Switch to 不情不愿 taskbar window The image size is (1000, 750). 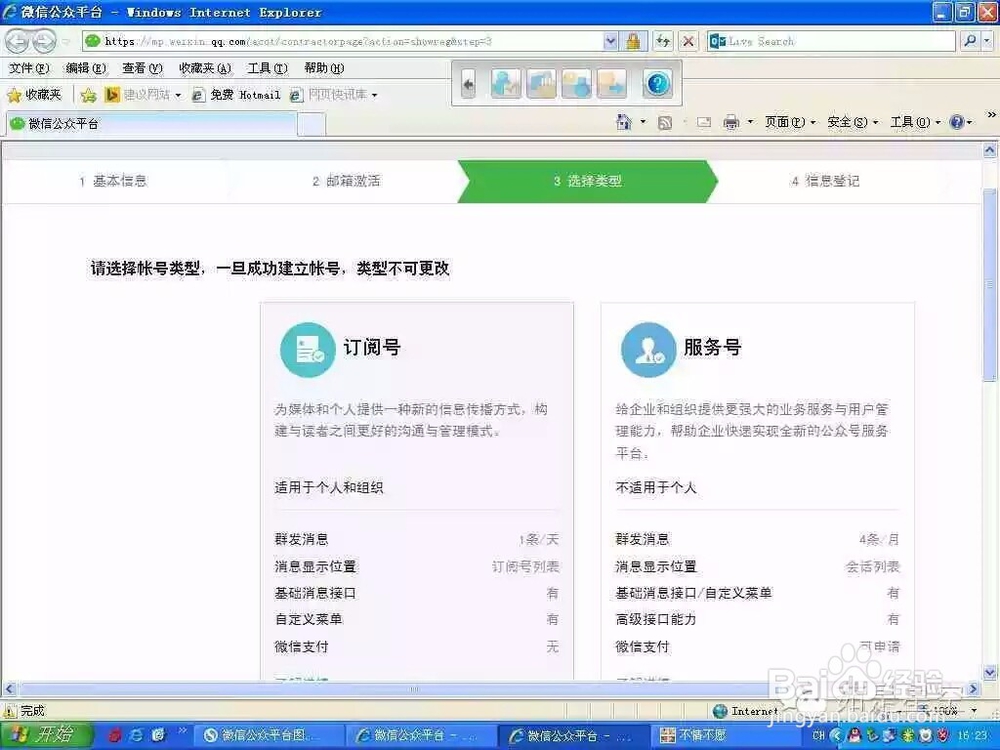tap(727, 735)
